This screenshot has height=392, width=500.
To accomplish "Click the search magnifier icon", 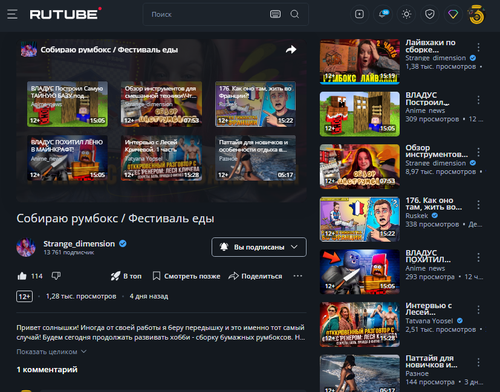I will [295, 14].
